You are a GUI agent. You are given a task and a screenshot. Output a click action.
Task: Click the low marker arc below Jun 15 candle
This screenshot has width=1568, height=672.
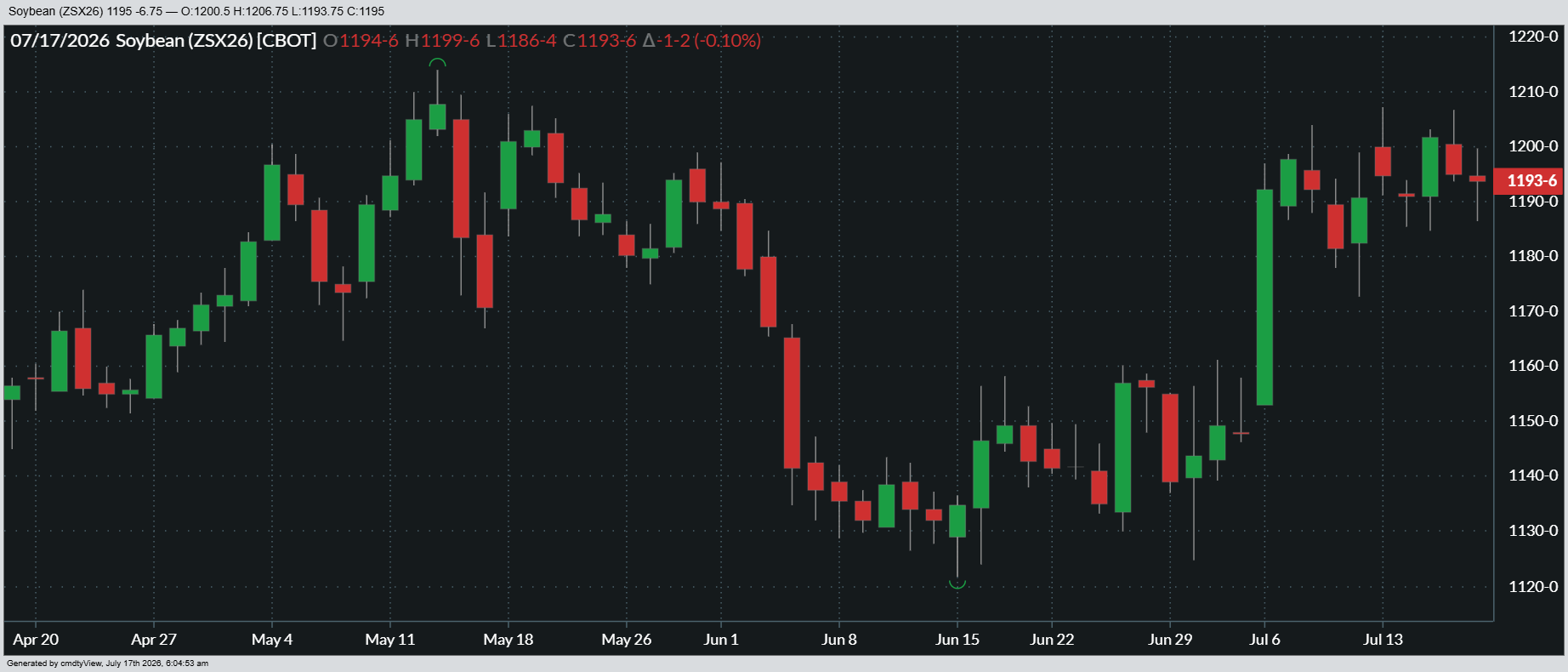click(x=957, y=584)
